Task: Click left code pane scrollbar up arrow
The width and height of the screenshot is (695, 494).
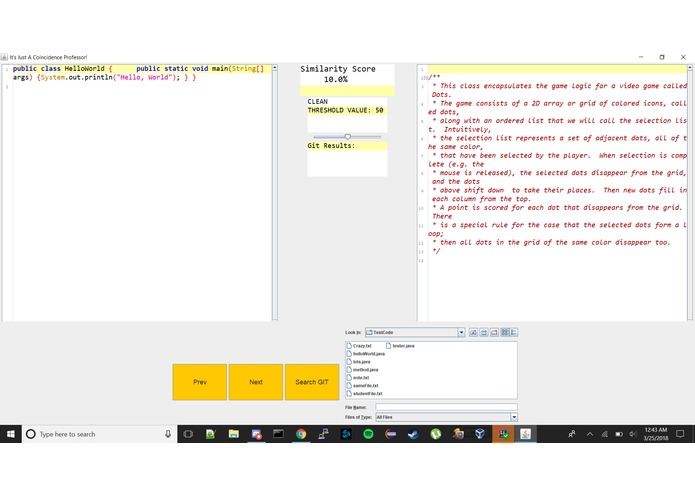Action: (x=275, y=68)
